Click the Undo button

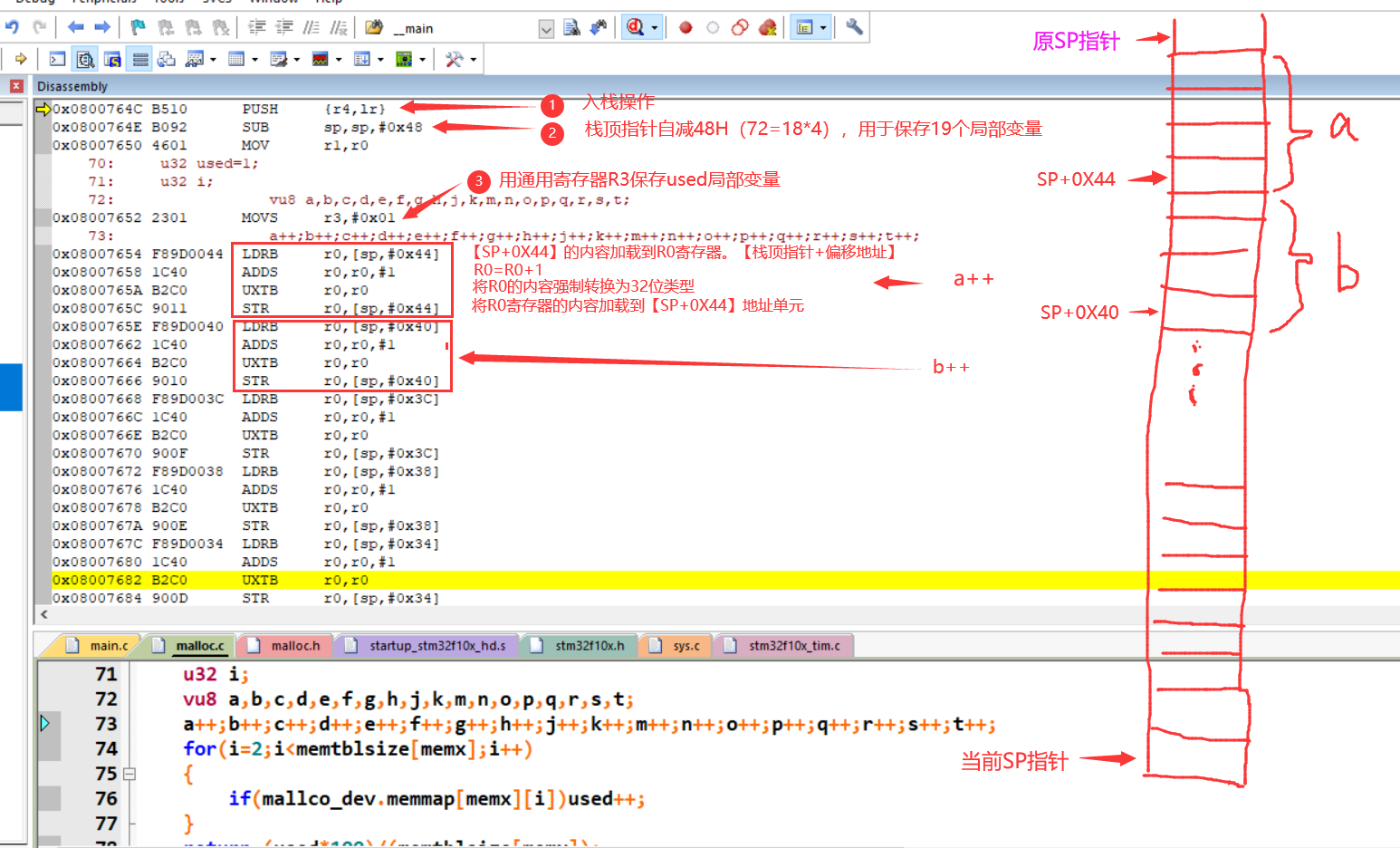(11, 26)
